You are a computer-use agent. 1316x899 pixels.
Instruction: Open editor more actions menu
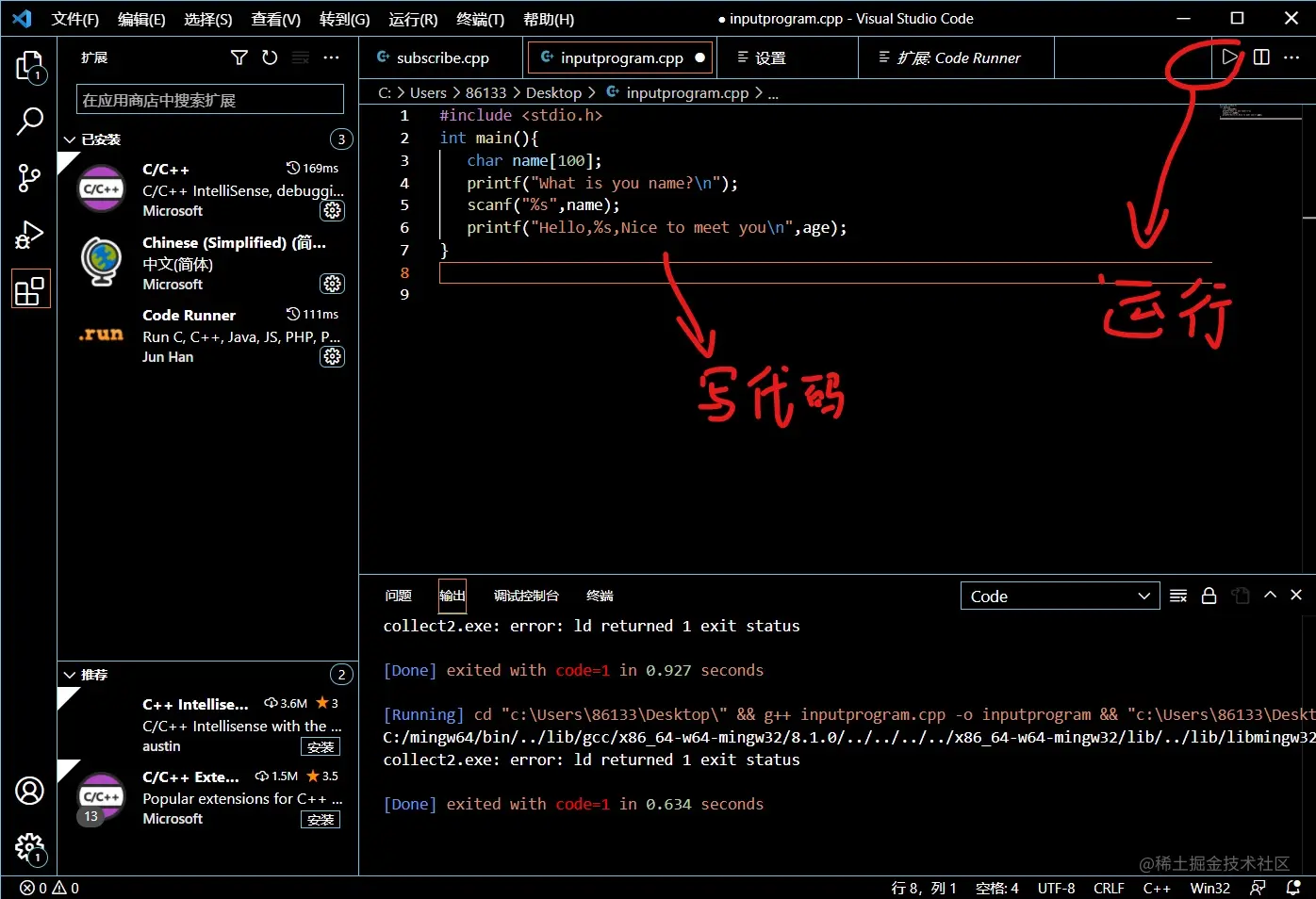point(1291,57)
